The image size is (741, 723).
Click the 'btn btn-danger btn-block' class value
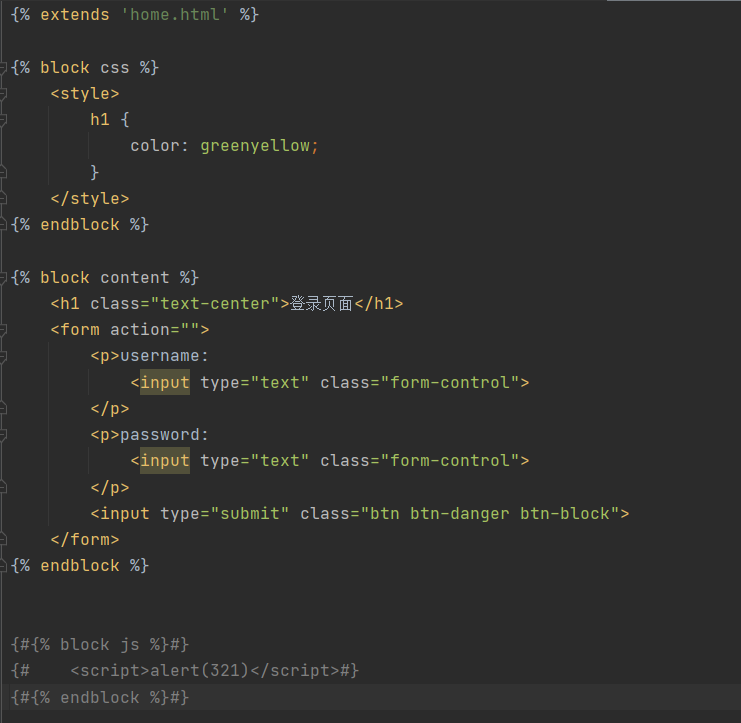pyautogui.click(x=490, y=513)
